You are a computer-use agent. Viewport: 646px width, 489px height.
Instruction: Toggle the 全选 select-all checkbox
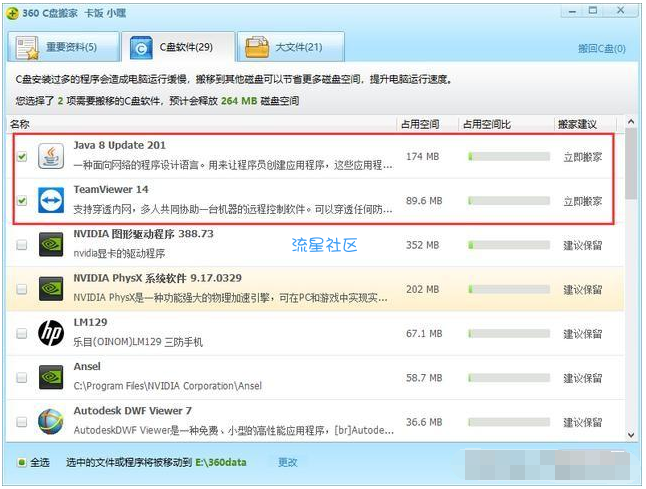21,462
